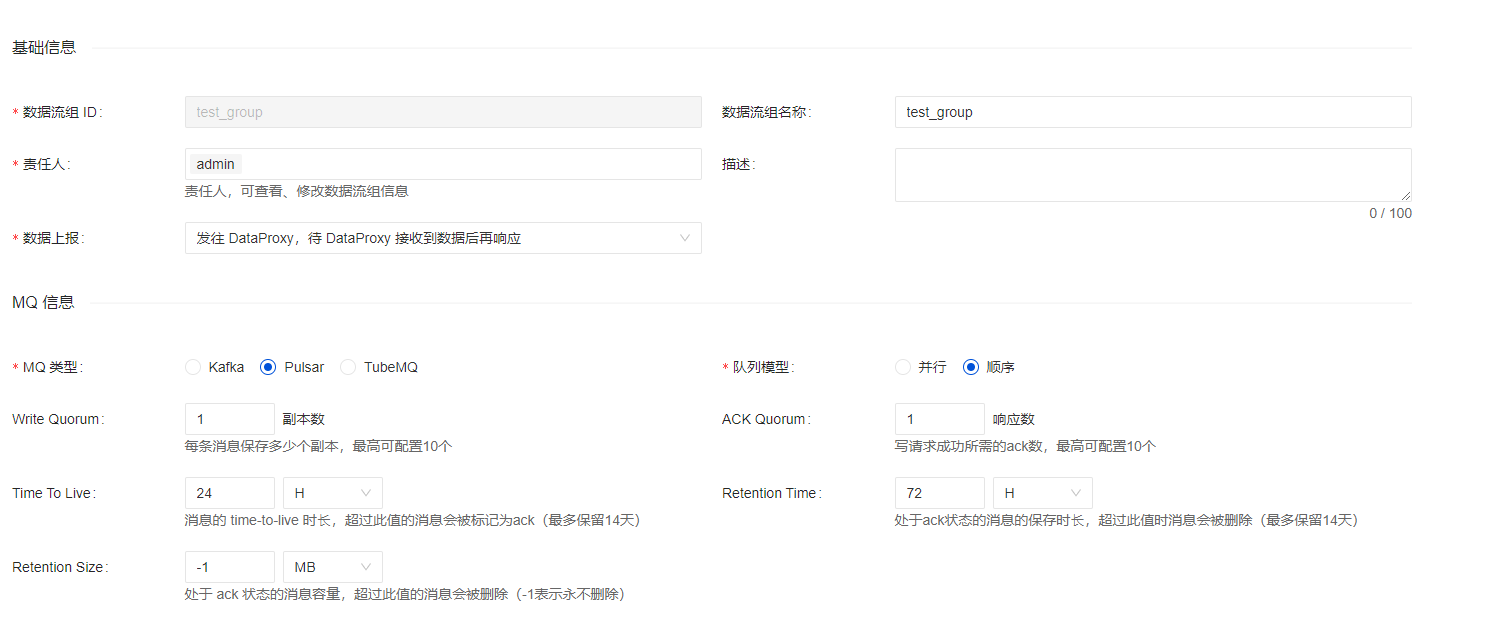1504x631 pixels.
Task: Click the Retention Size value input
Action: [229, 567]
